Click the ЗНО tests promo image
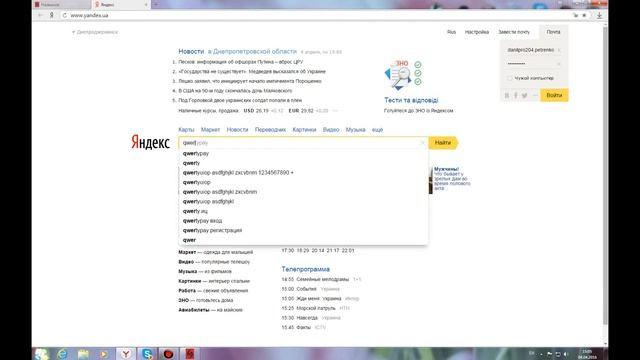 403,76
